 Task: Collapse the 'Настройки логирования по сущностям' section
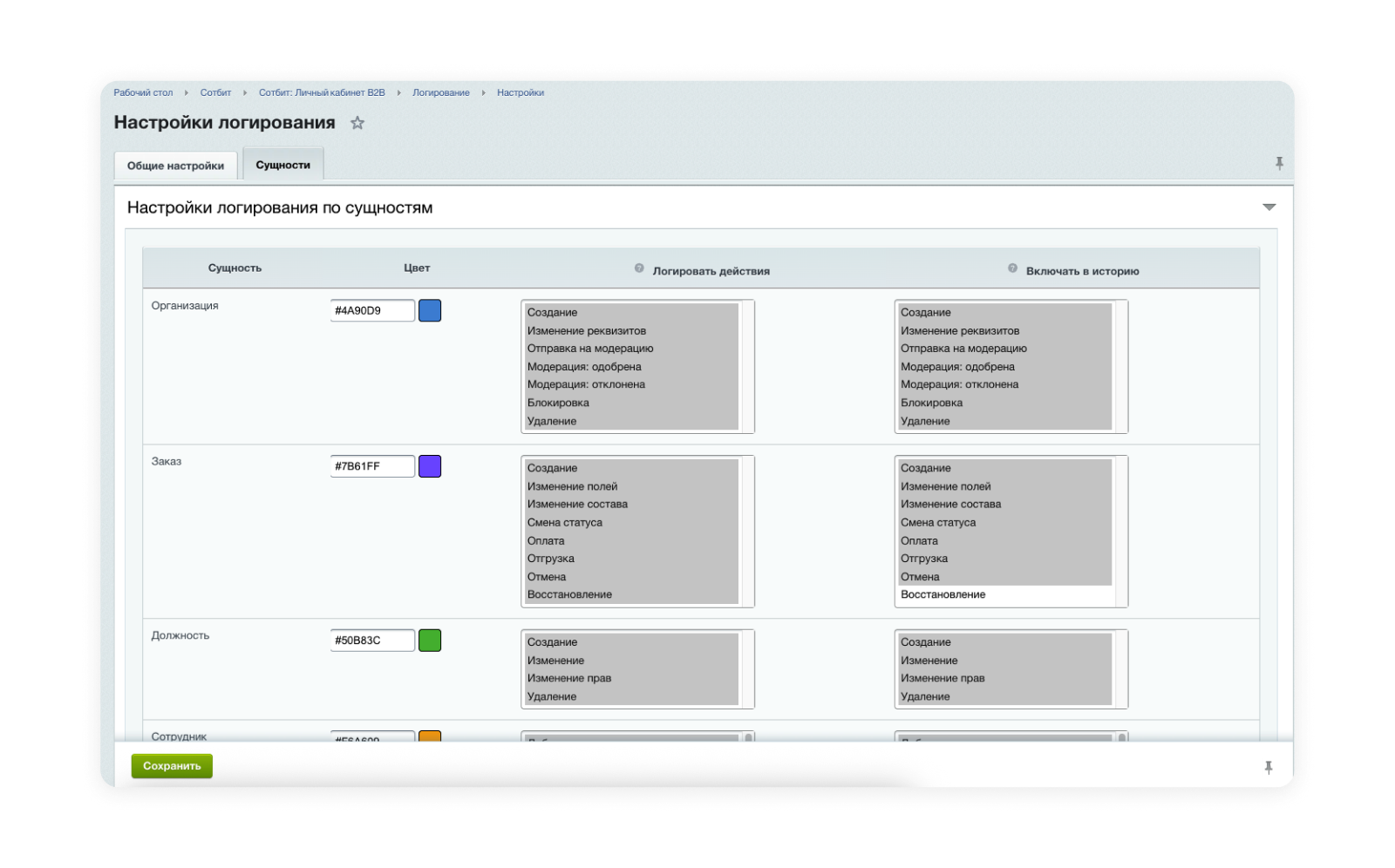click(x=1269, y=207)
